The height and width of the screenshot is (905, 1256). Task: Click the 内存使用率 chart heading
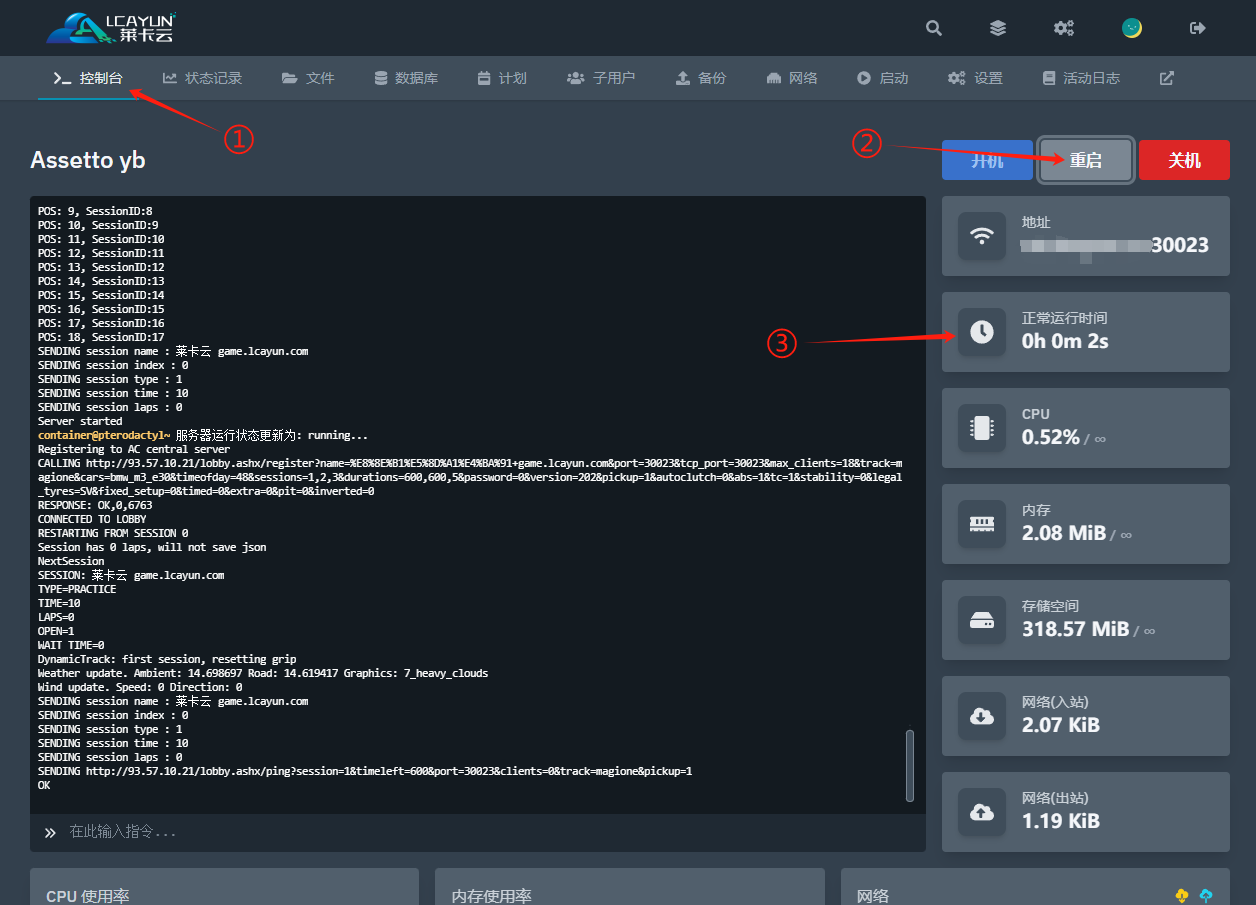(491, 896)
